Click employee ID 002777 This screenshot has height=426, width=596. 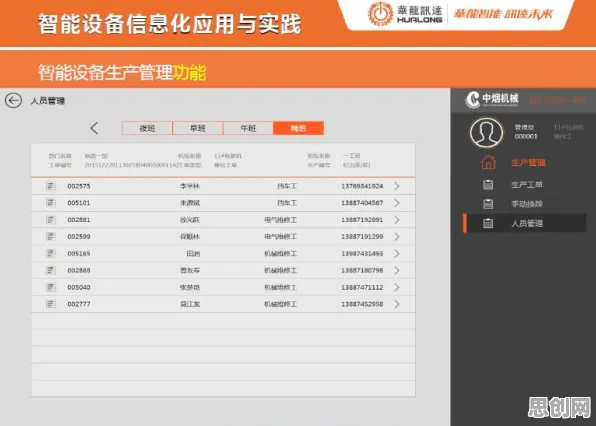(79, 304)
